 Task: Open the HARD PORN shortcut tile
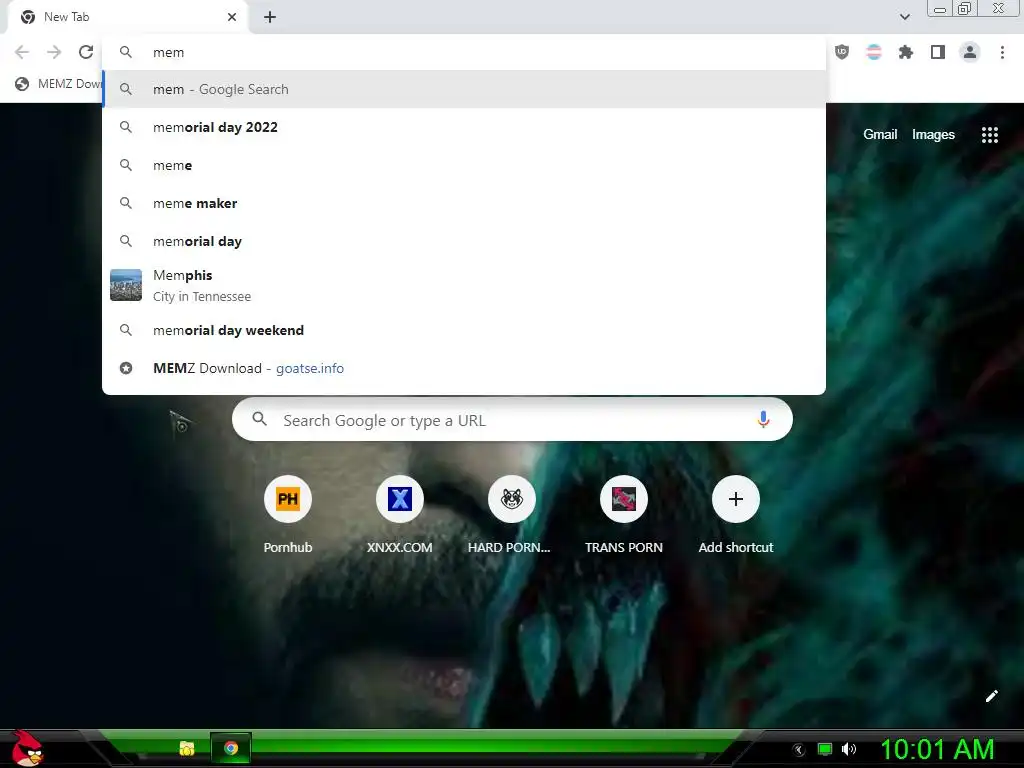coord(511,515)
